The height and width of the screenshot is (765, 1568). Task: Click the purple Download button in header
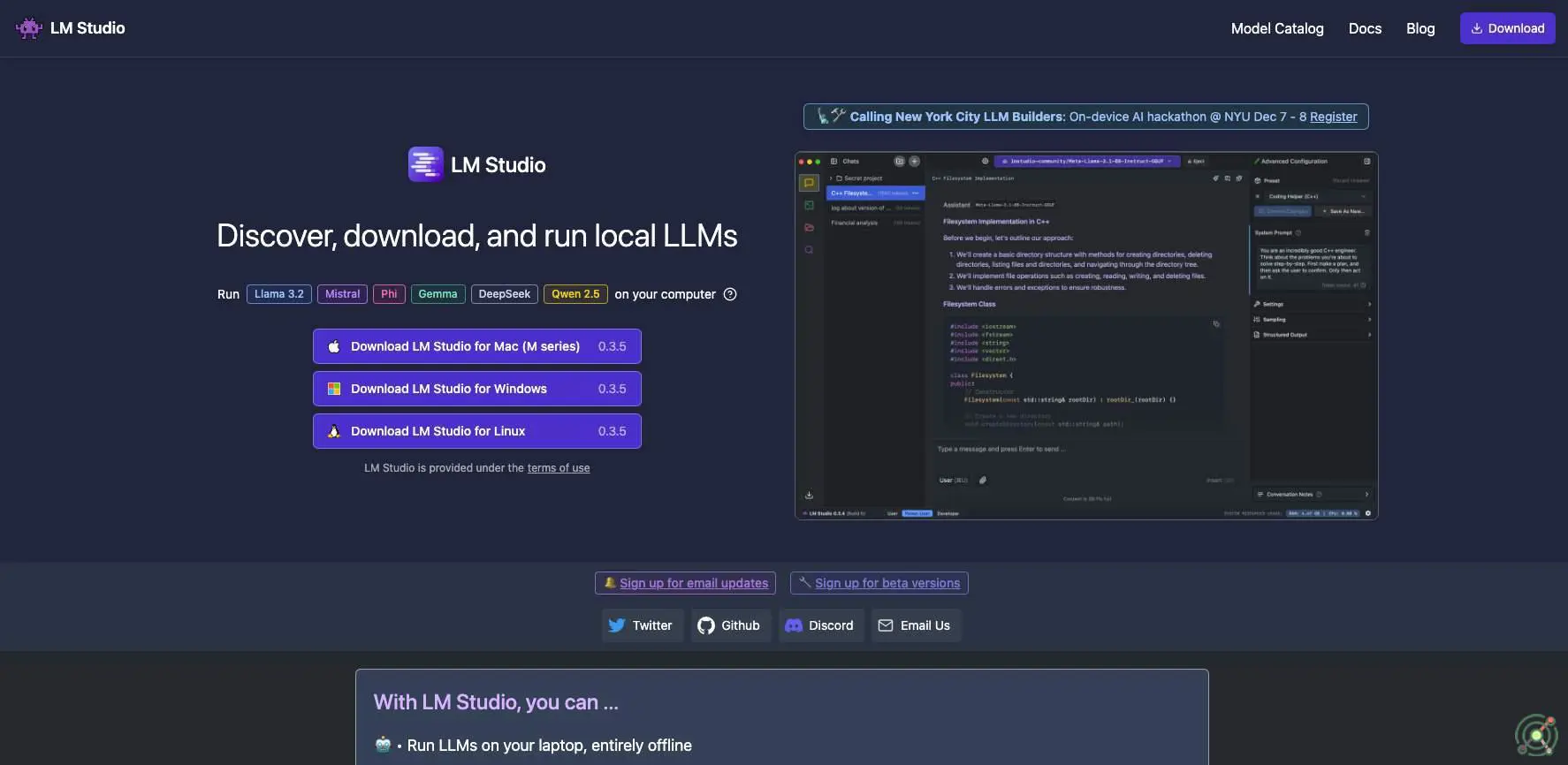[1507, 28]
